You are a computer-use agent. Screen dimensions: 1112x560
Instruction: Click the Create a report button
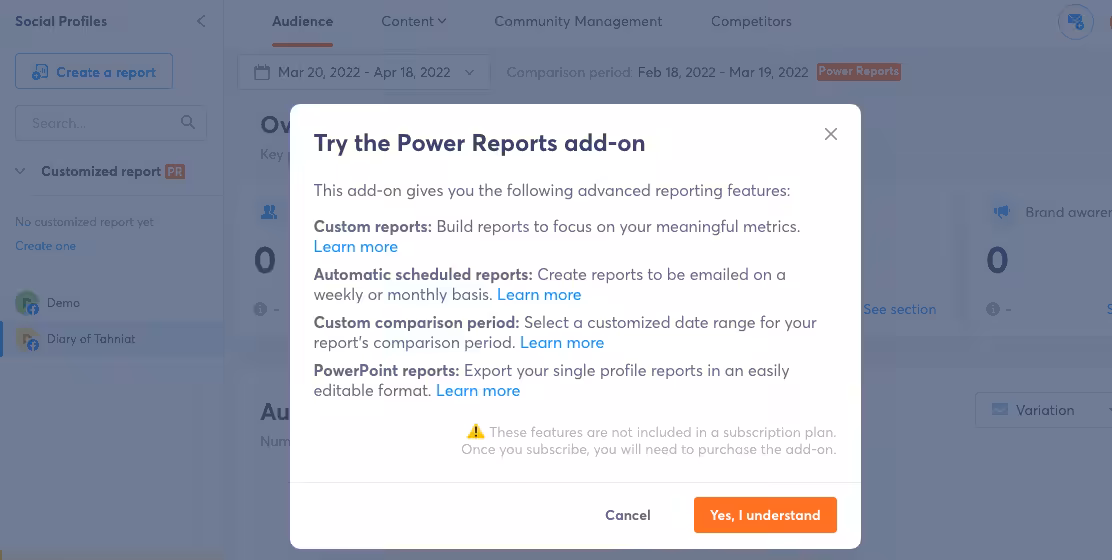94,72
